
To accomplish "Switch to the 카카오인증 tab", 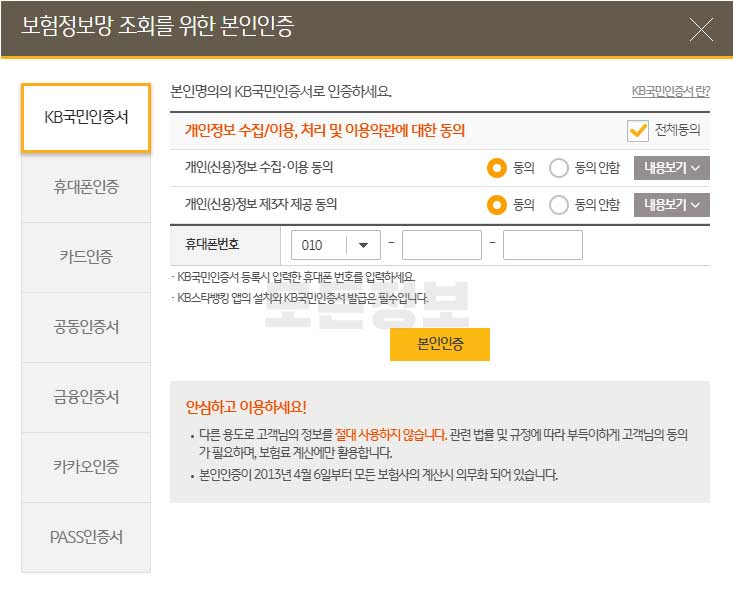I will click(x=86, y=467).
